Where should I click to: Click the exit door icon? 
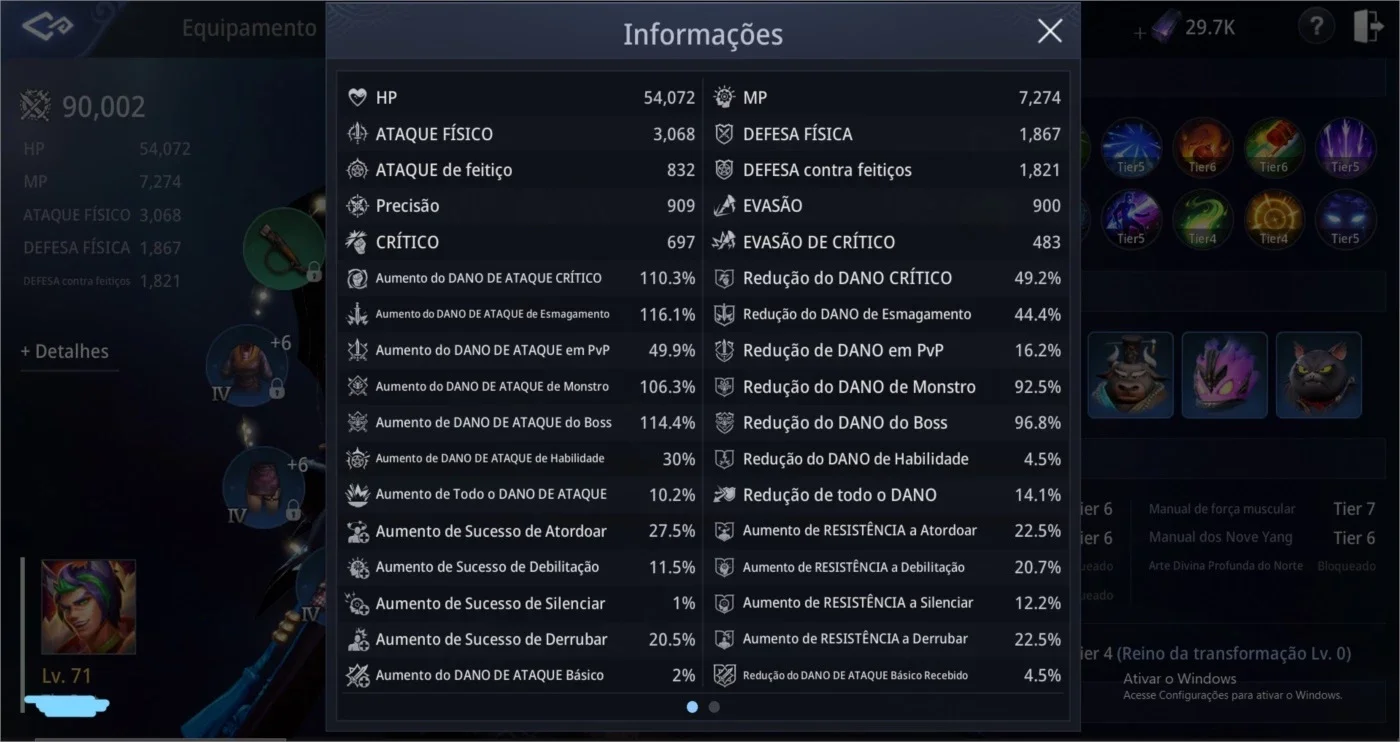tap(1368, 27)
